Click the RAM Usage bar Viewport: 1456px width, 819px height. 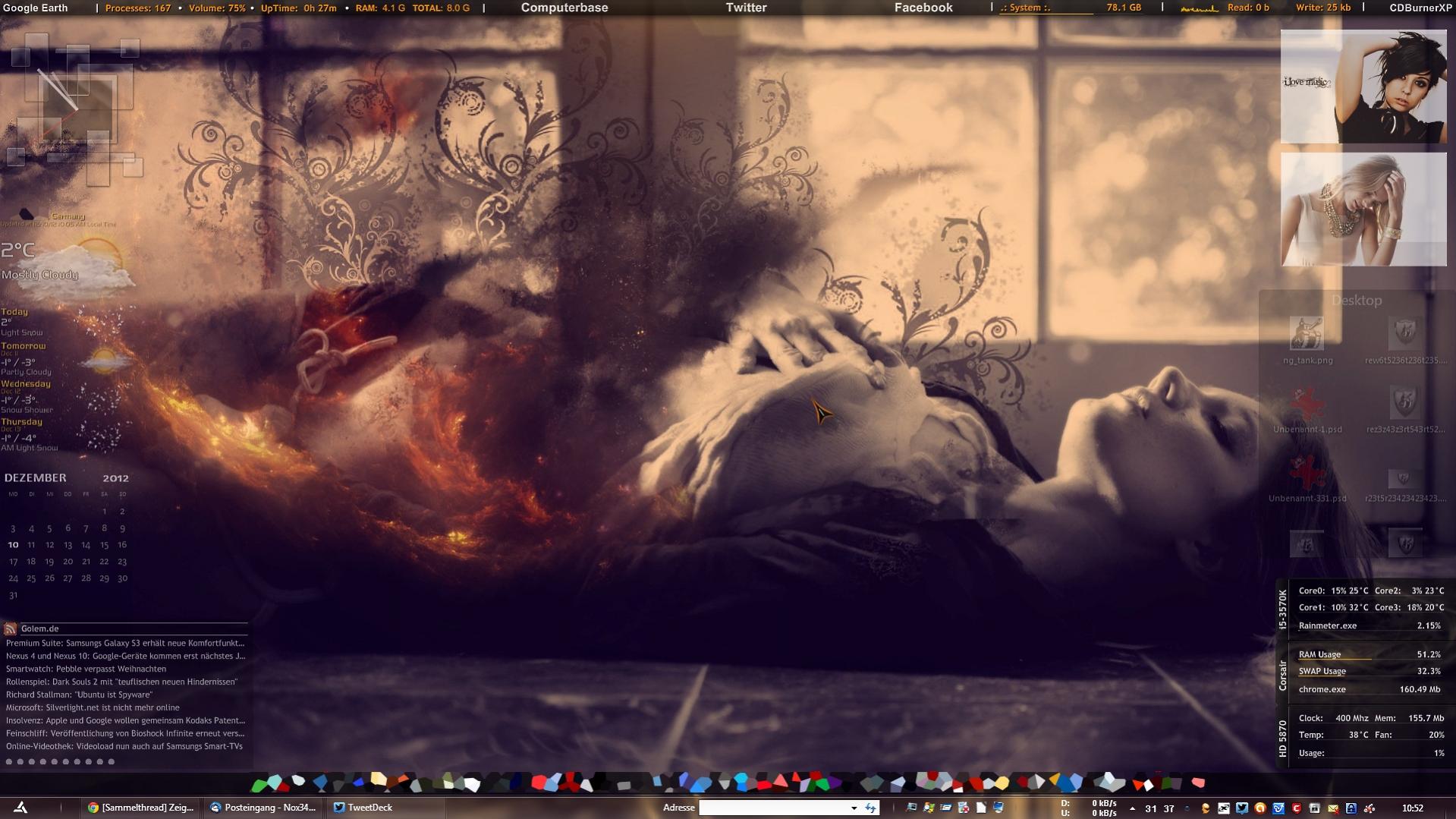pos(1370,654)
